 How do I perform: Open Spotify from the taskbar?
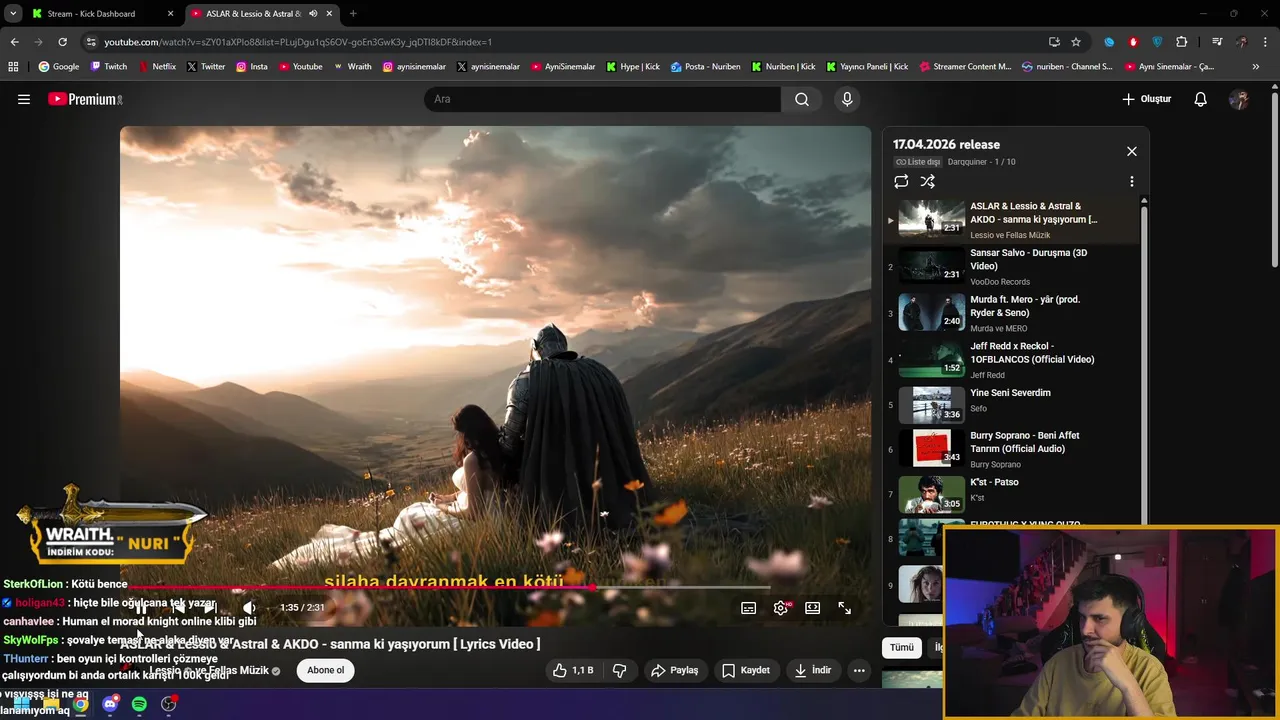click(x=139, y=704)
